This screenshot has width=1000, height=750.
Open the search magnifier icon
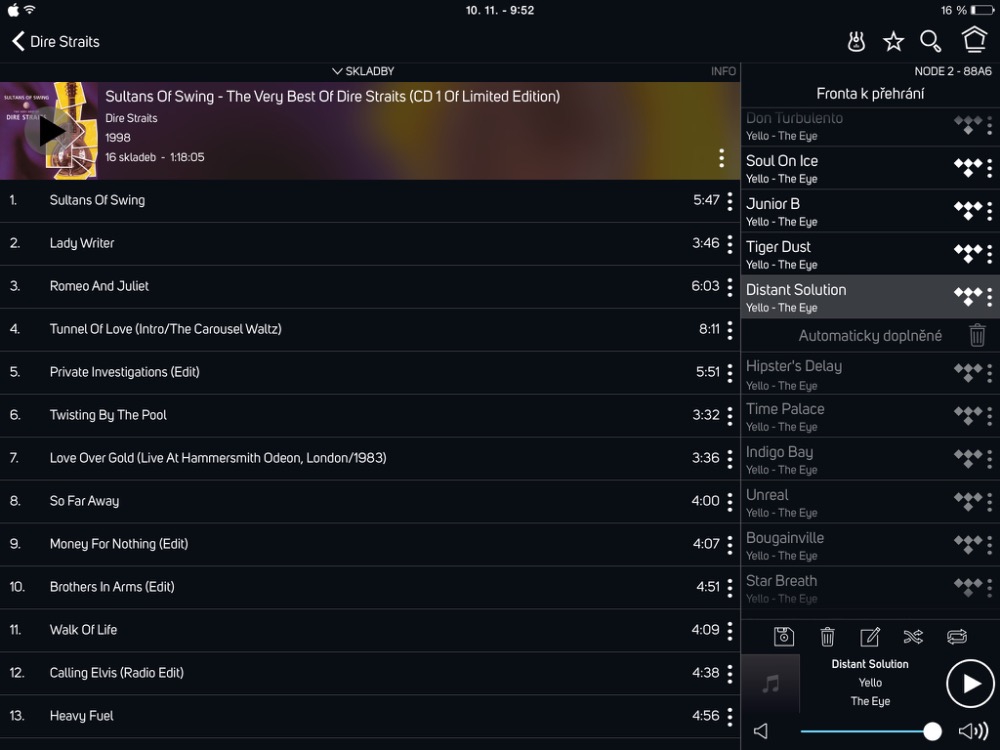(x=930, y=41)
